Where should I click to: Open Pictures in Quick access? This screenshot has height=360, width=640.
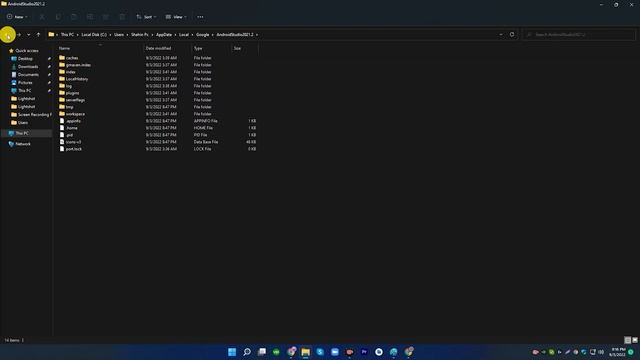pyautogui.click(x=25, y=82)
